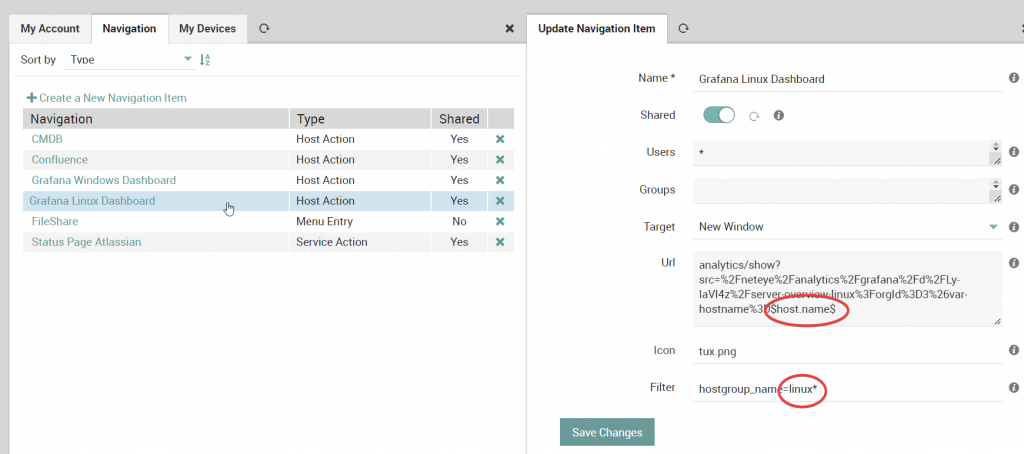The height and width of the screenshot is (454, 1024).
Task: Open the Confluence navigation item
Action: pos(59,160)
